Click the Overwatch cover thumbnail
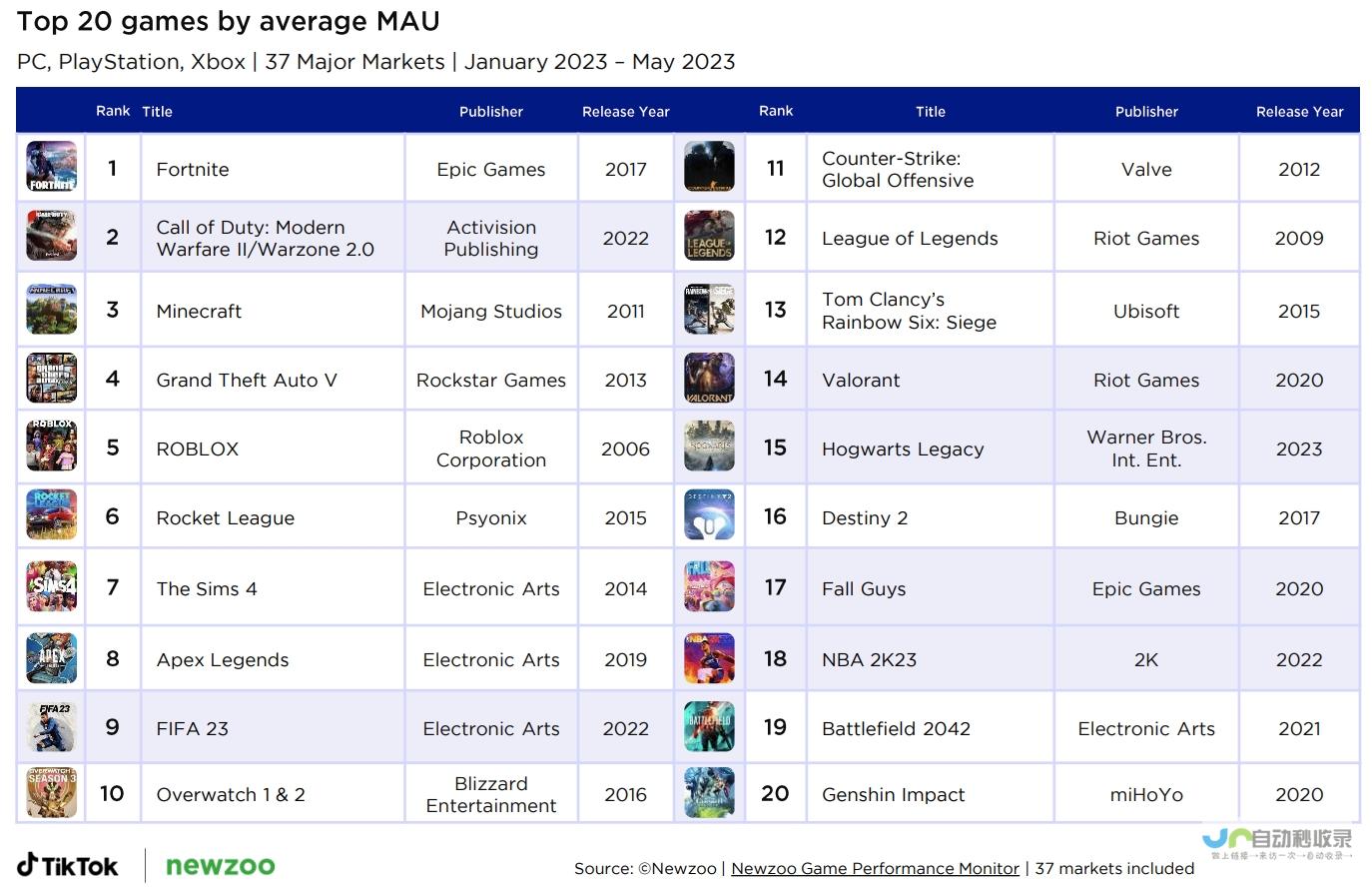 52,792
